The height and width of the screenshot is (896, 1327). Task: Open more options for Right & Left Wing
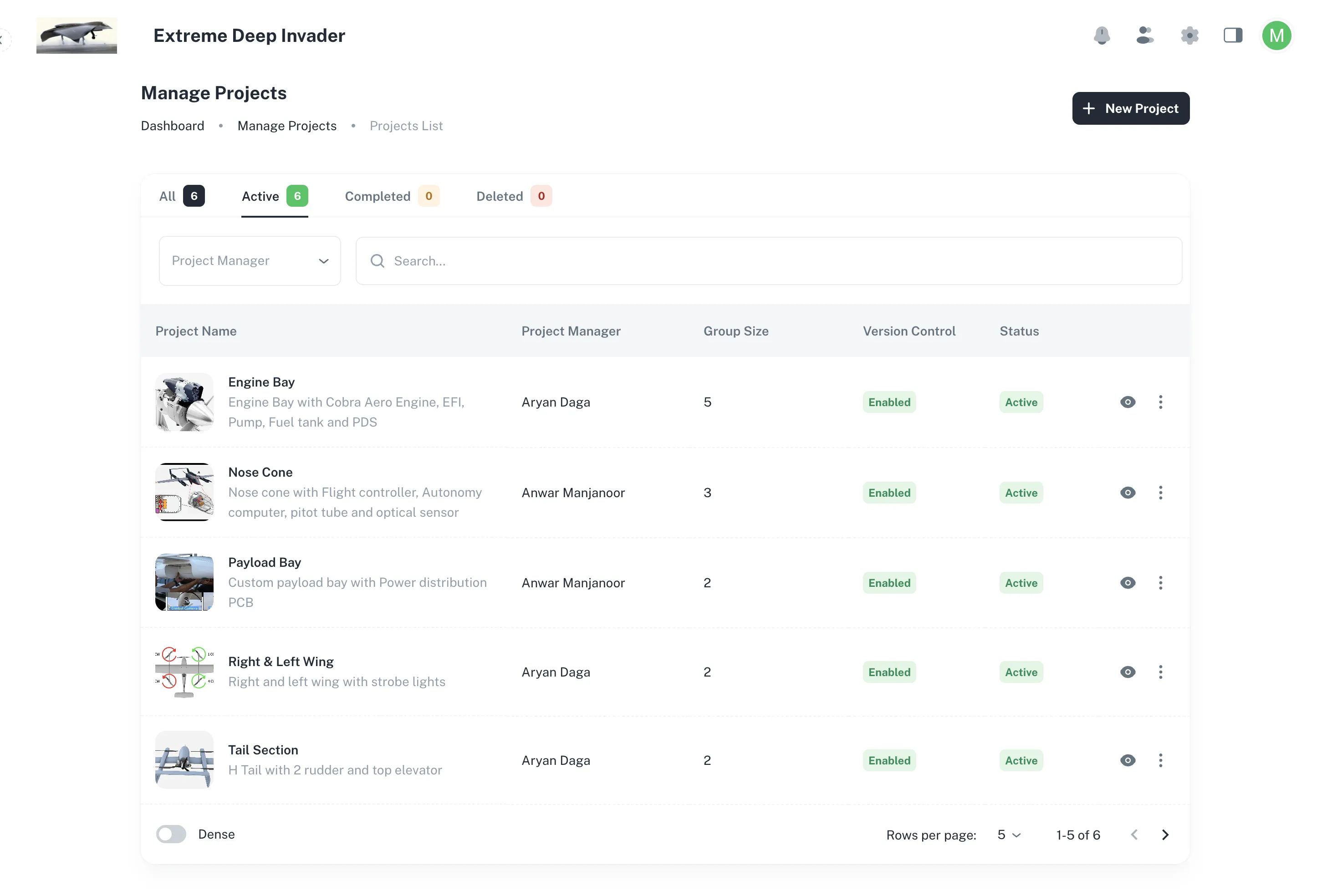click(1160, 672)
